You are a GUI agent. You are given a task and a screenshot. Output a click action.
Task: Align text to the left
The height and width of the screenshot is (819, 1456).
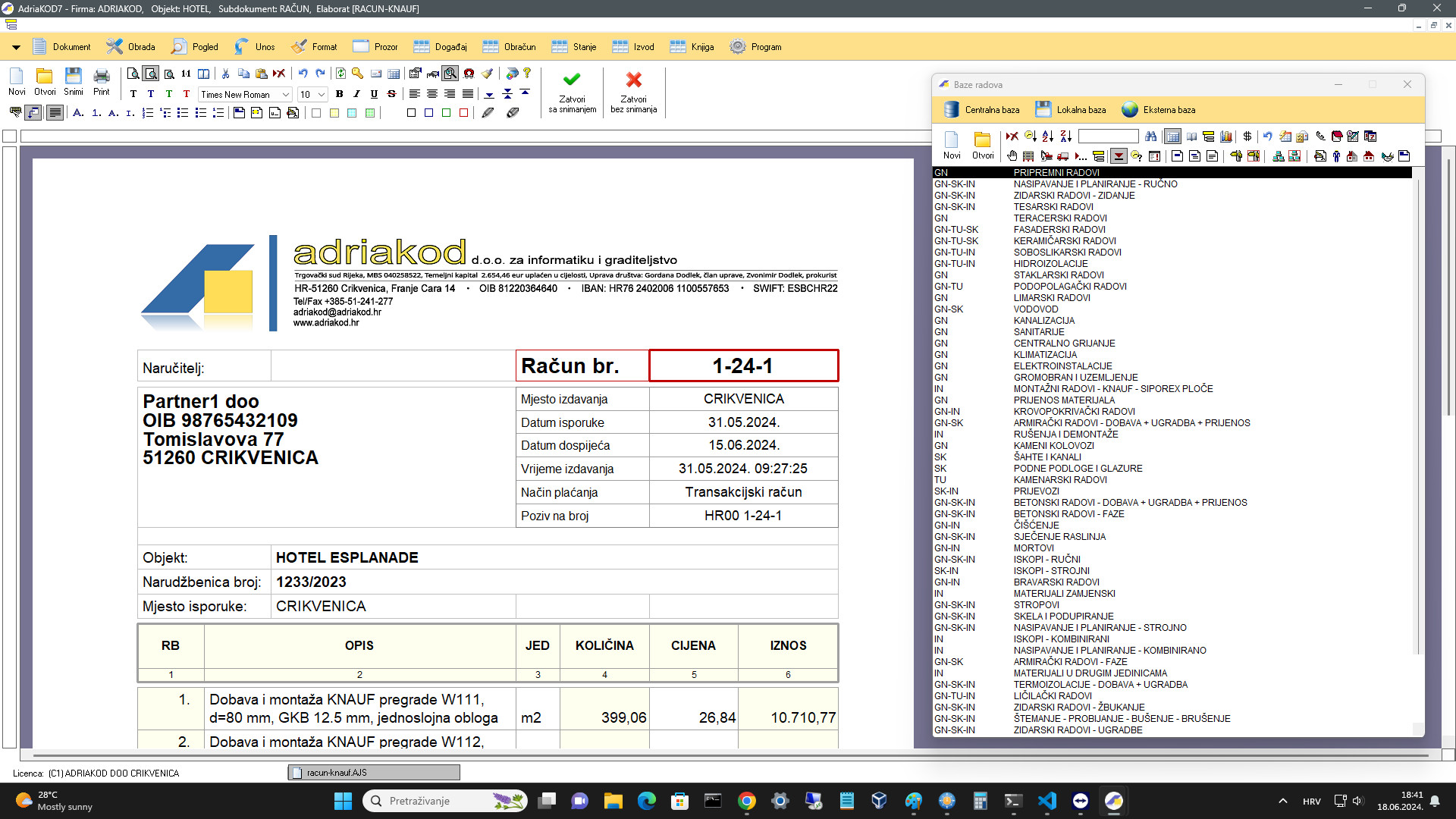click(415, 94)
